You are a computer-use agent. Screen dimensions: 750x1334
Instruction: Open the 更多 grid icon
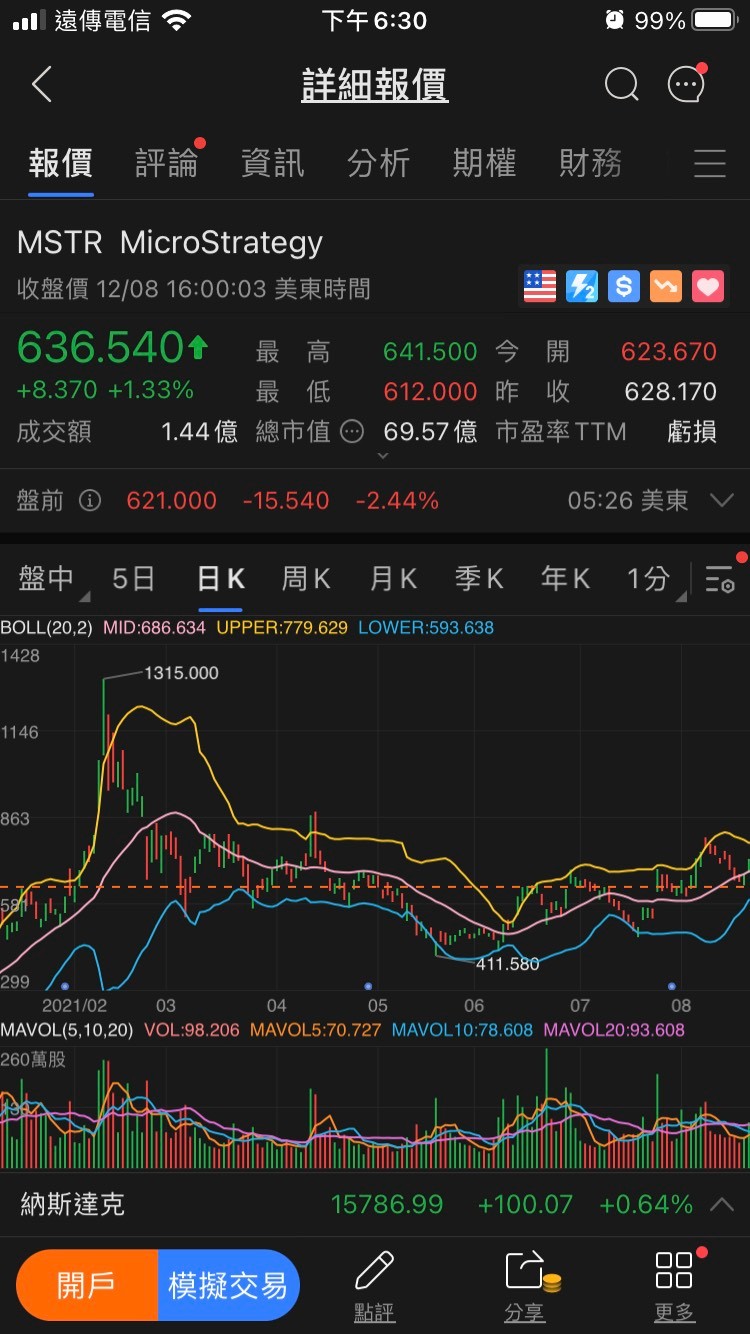tap(674, 1269)
